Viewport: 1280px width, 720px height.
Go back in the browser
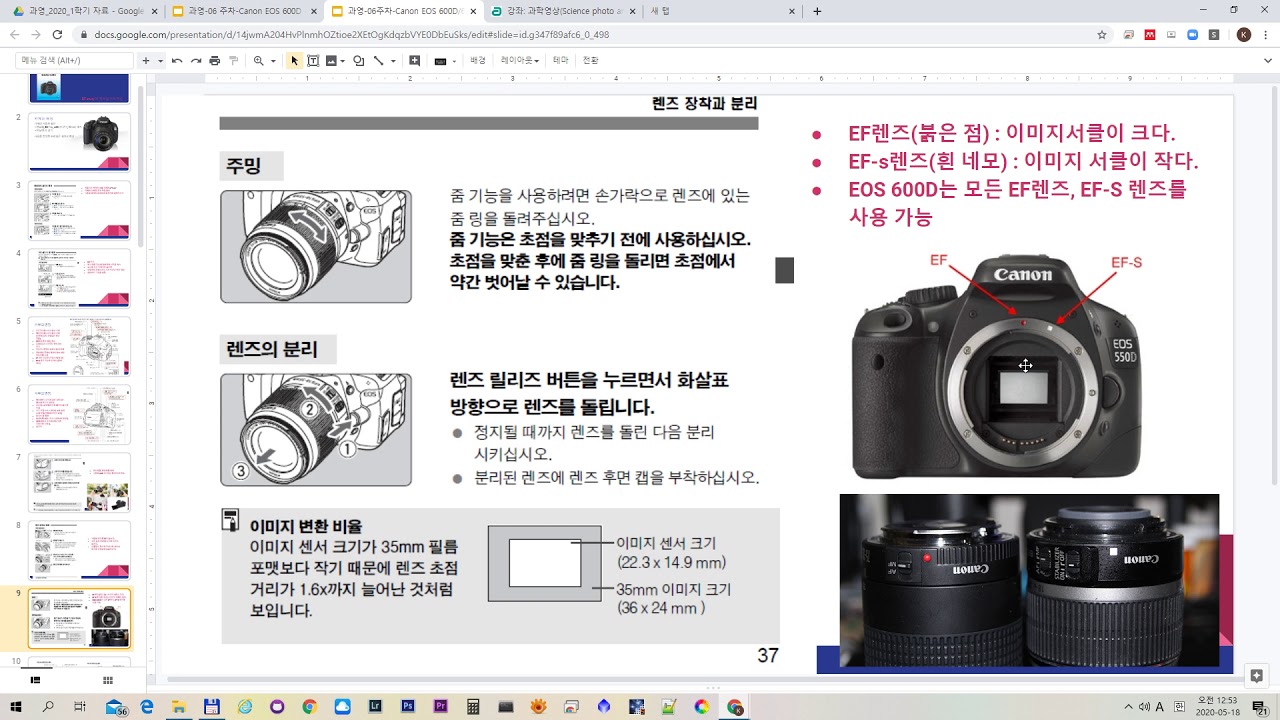pyautogui.click(x=14, y=34)
